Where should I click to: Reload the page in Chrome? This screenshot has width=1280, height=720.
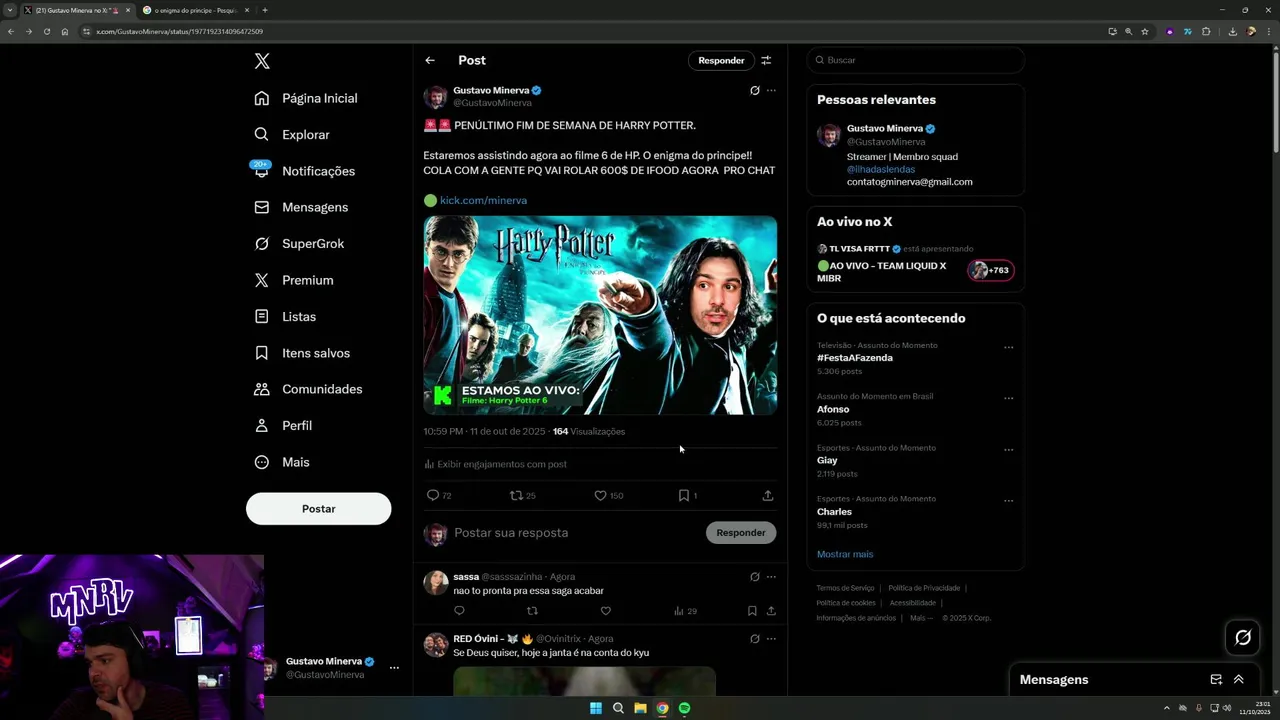[46, 31]
